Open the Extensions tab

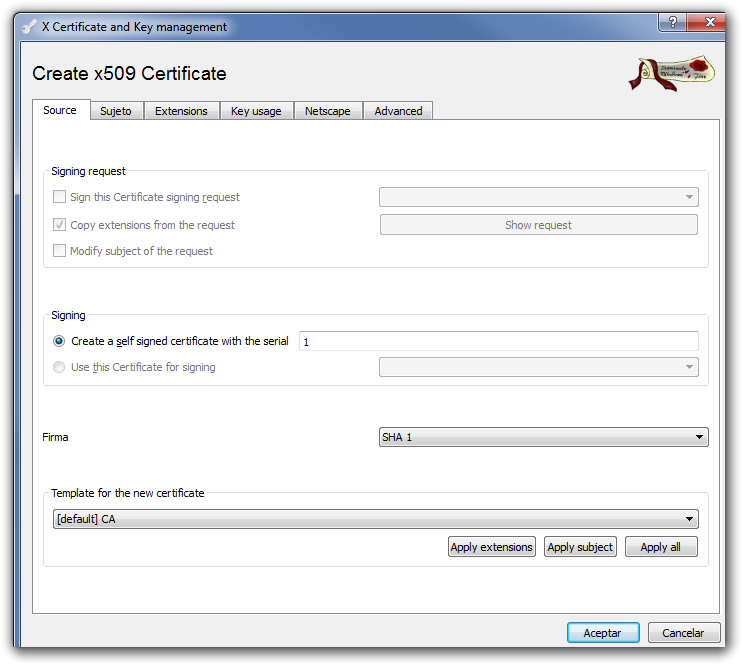[181, 111]
